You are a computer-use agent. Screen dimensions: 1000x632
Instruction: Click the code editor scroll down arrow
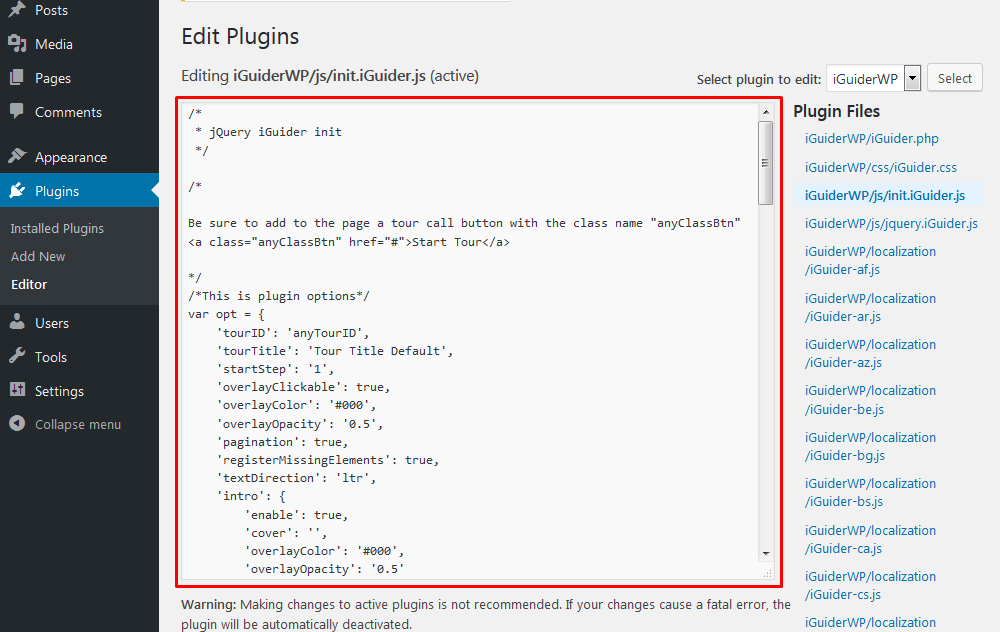pos(766,553)
